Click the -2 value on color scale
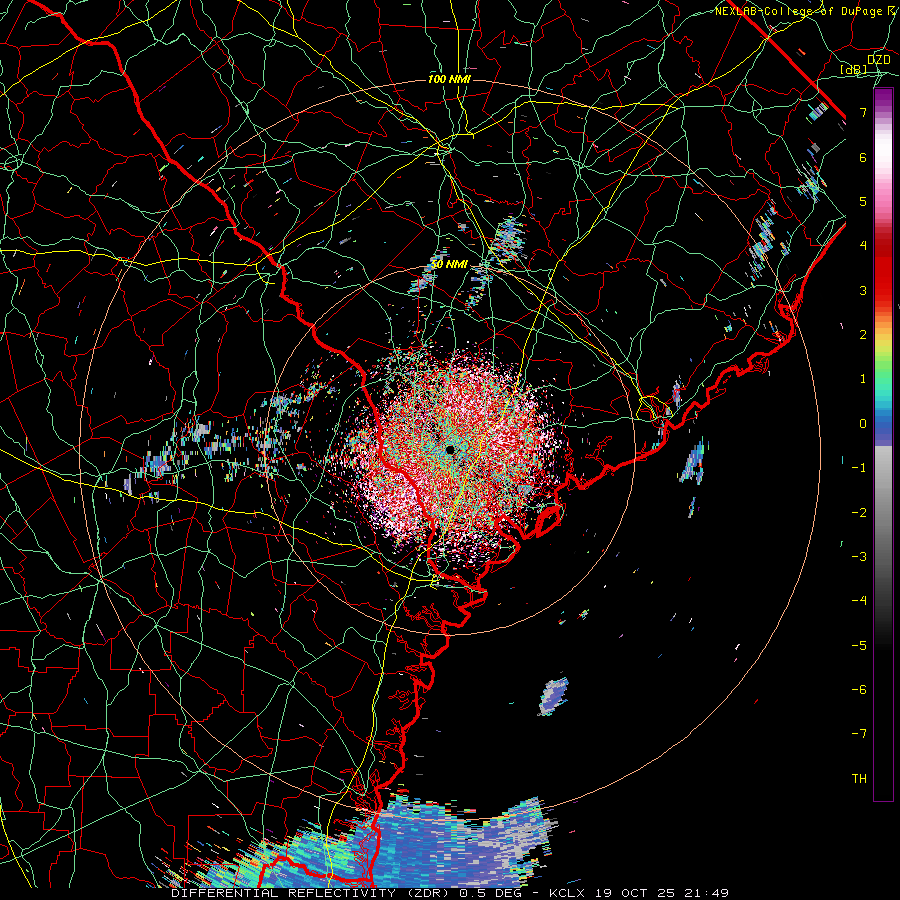Viewport: 900px width, 900px height. pos(859,513)
